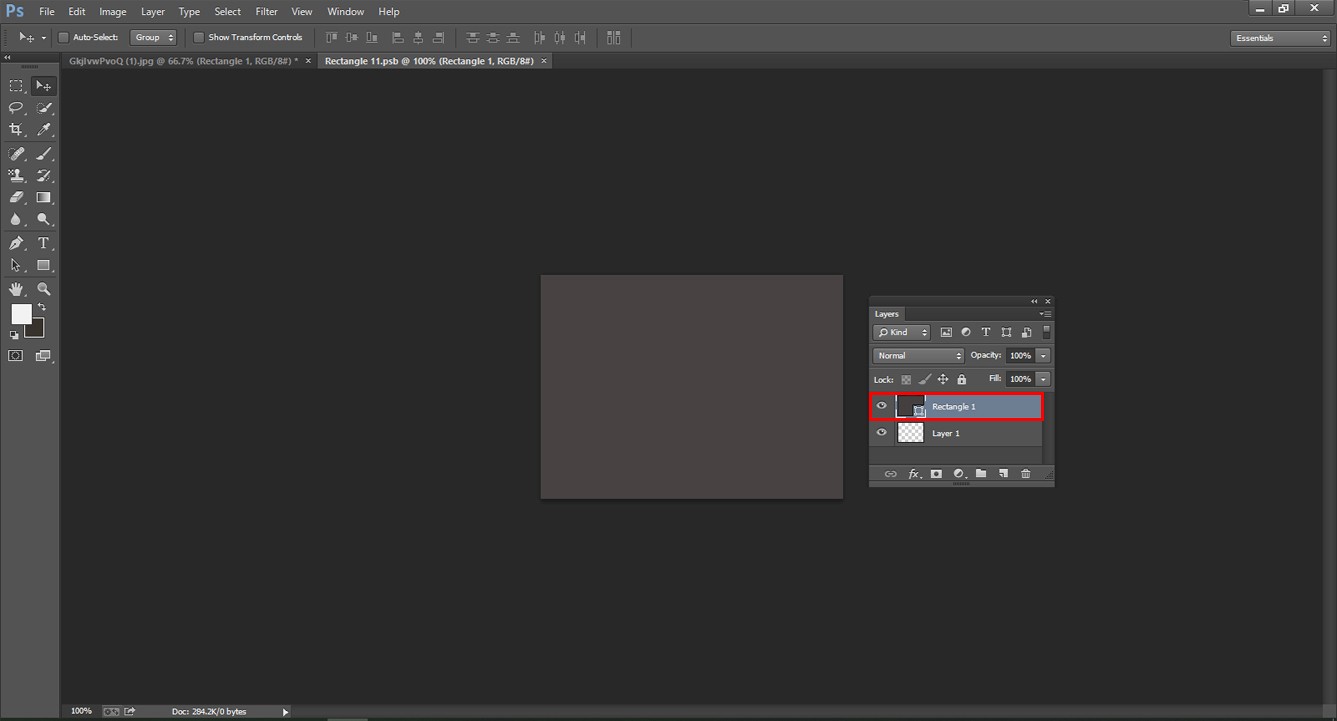This screenshot has height=721, width=1337.
Task: Click the foreground color swatch
Action: click(x=21, y=315)
